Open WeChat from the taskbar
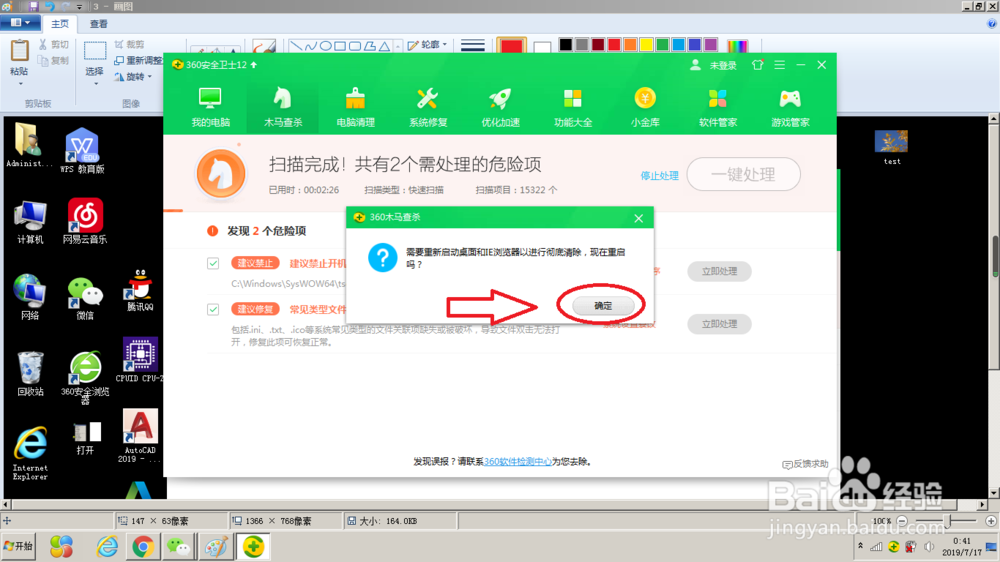 pos(179,547)
